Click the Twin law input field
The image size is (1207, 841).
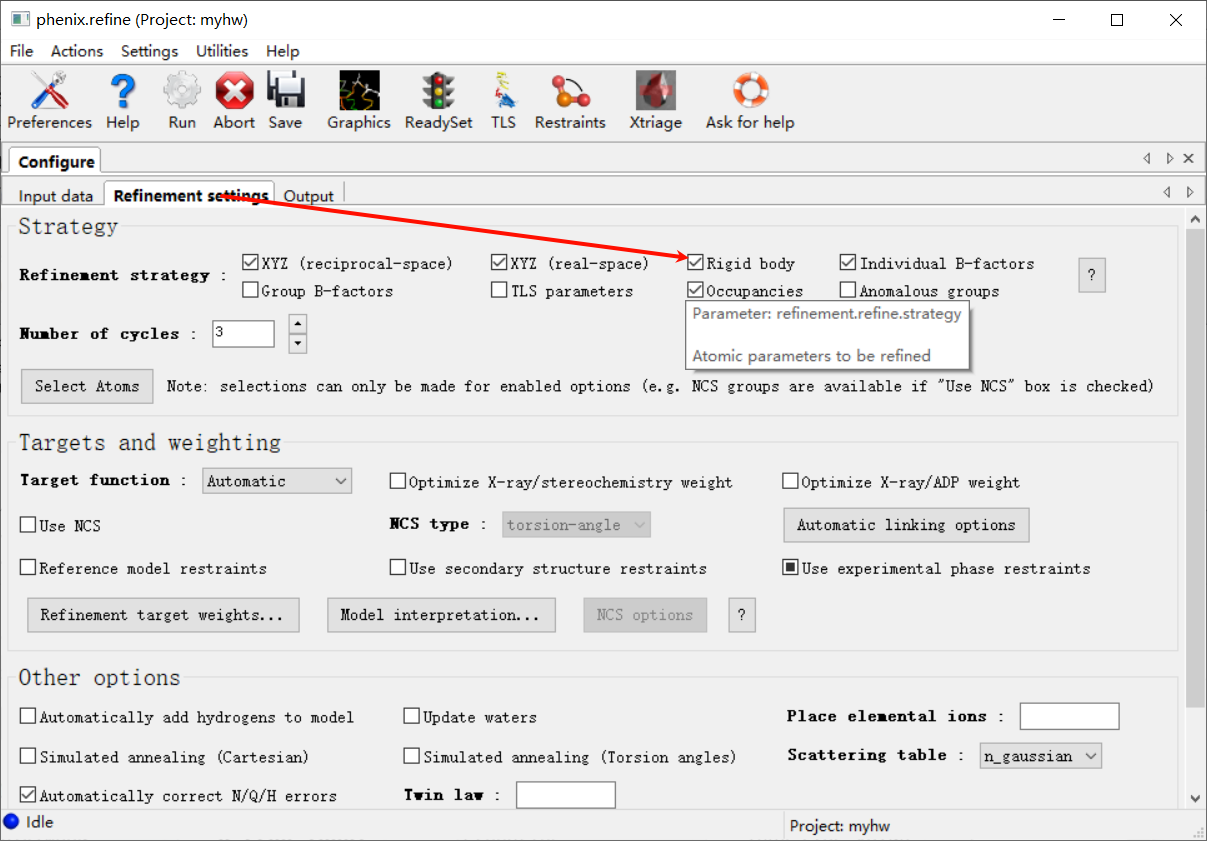(x=565, y=795)
